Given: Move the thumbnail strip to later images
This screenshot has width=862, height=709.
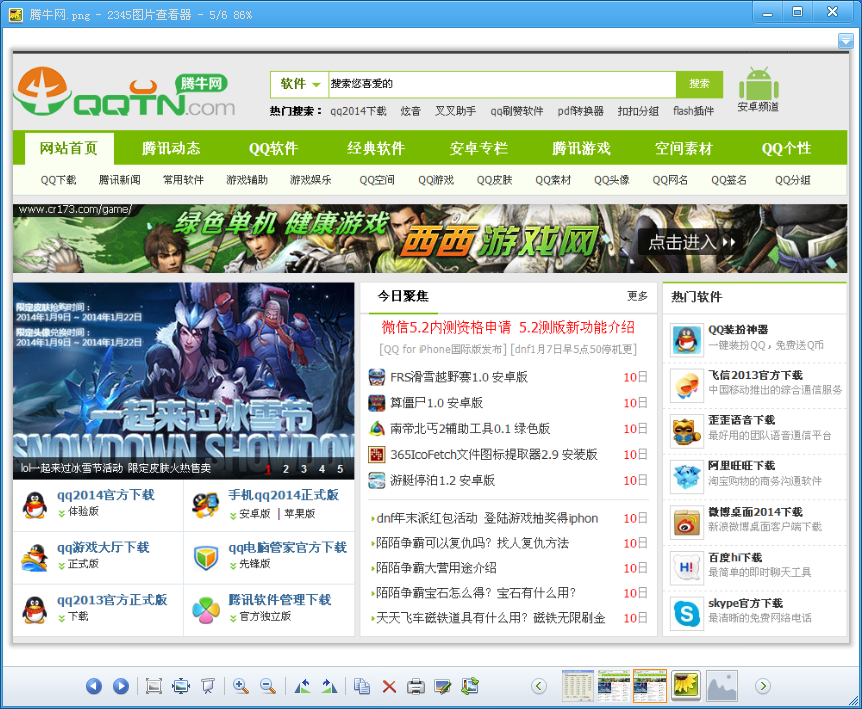Looking at the screenshot, I should click(762, 686).
